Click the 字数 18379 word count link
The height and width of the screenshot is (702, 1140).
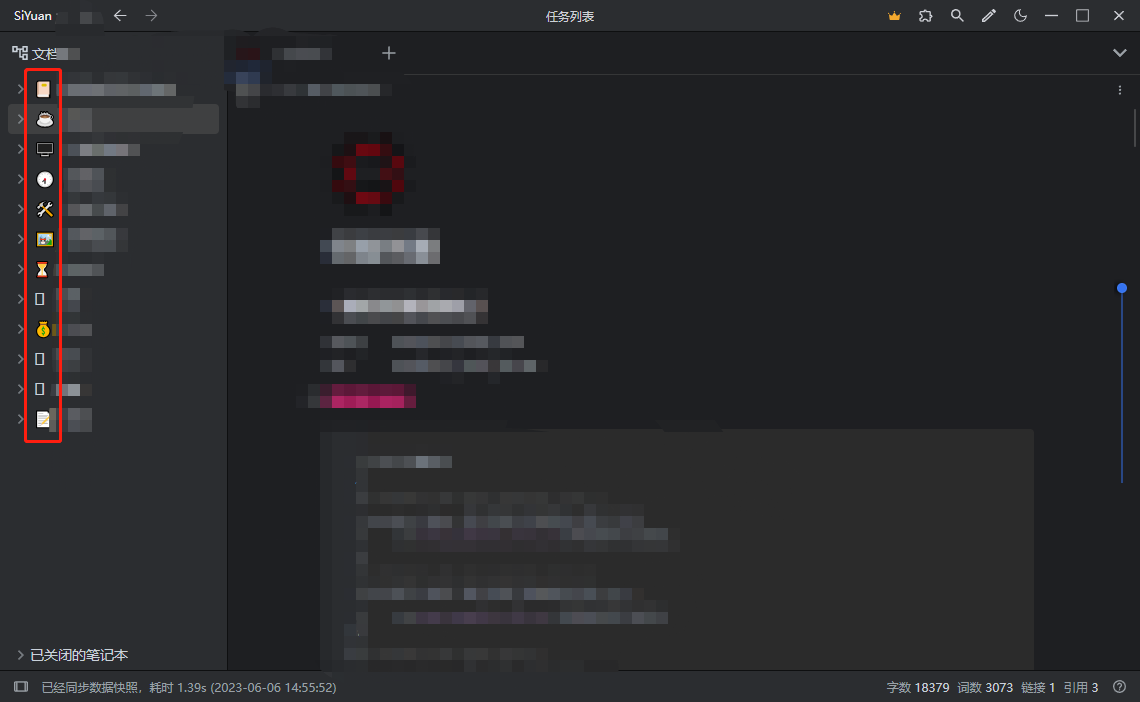point(917,687)
